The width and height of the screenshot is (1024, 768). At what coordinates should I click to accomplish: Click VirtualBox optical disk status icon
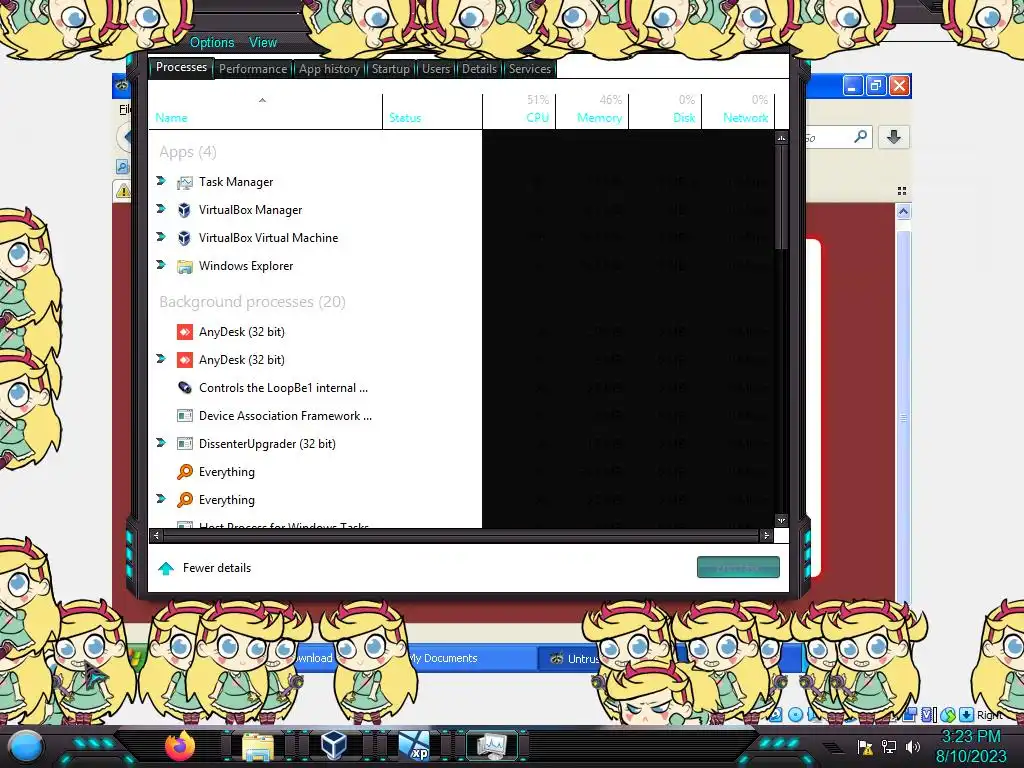click(795, 714)
